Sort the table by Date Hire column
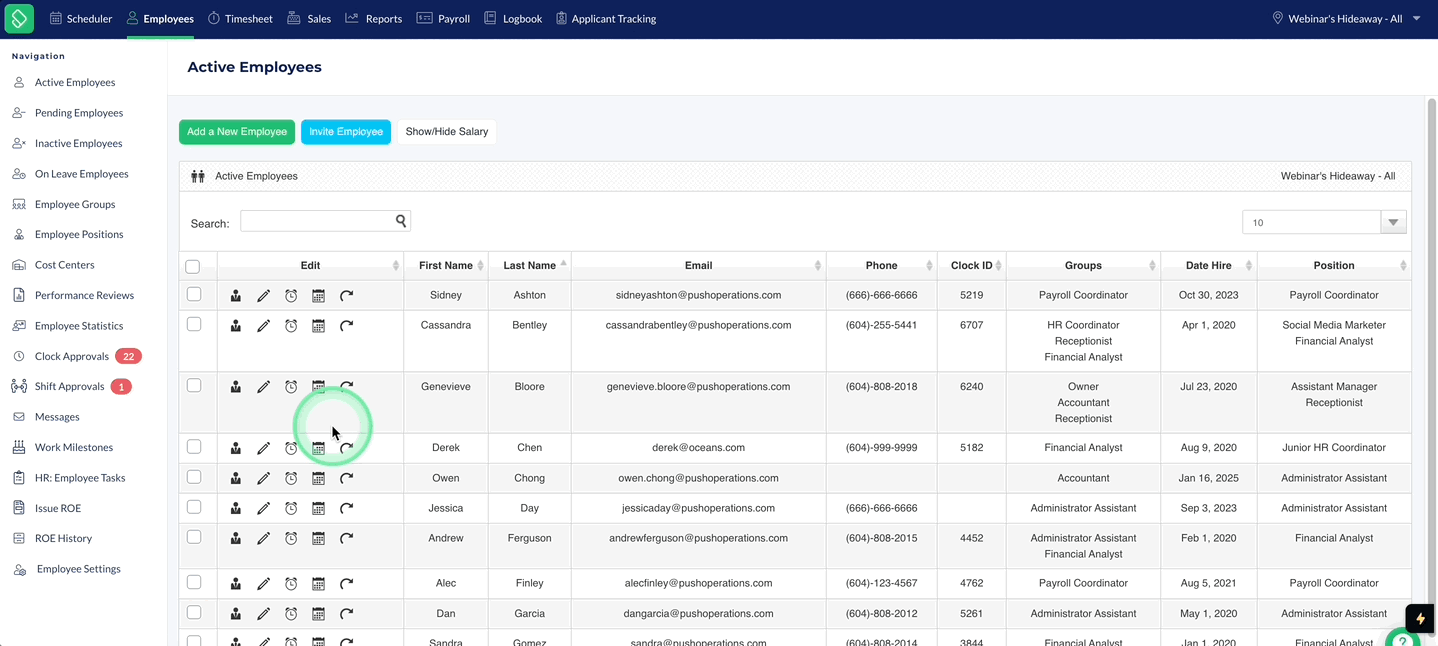This screenshot has height=646, width=1438. (1209, 265)
